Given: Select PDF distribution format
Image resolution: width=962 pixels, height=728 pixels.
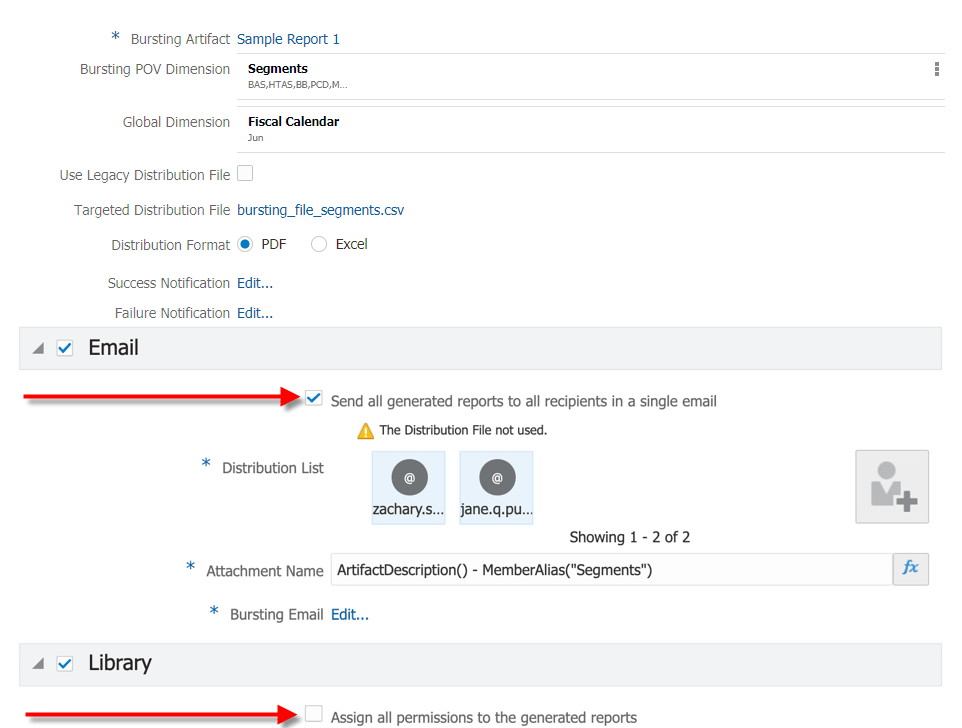Looking at the screenshot, I should tap(245, 244).
